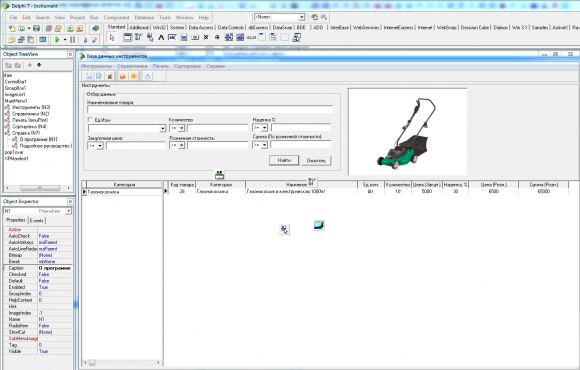Click the red X delete icon on form toolbar
580x370 pixels.
click(x=109, y=76)
